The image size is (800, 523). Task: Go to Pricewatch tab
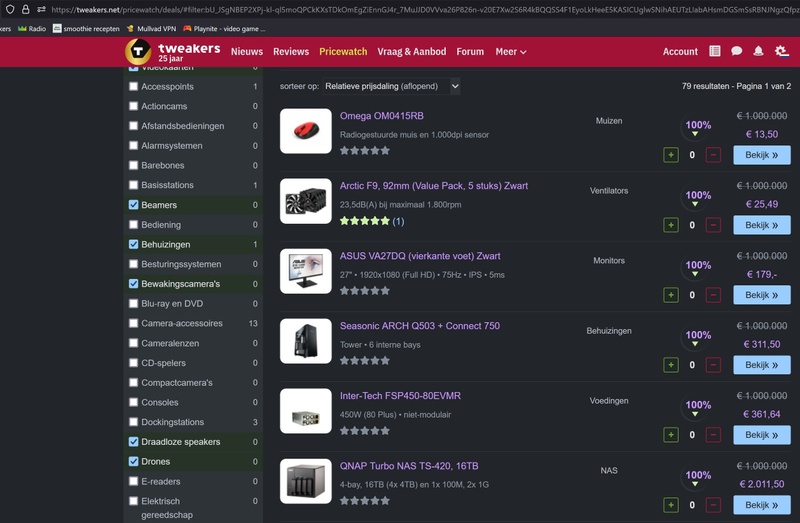(343, 52)
